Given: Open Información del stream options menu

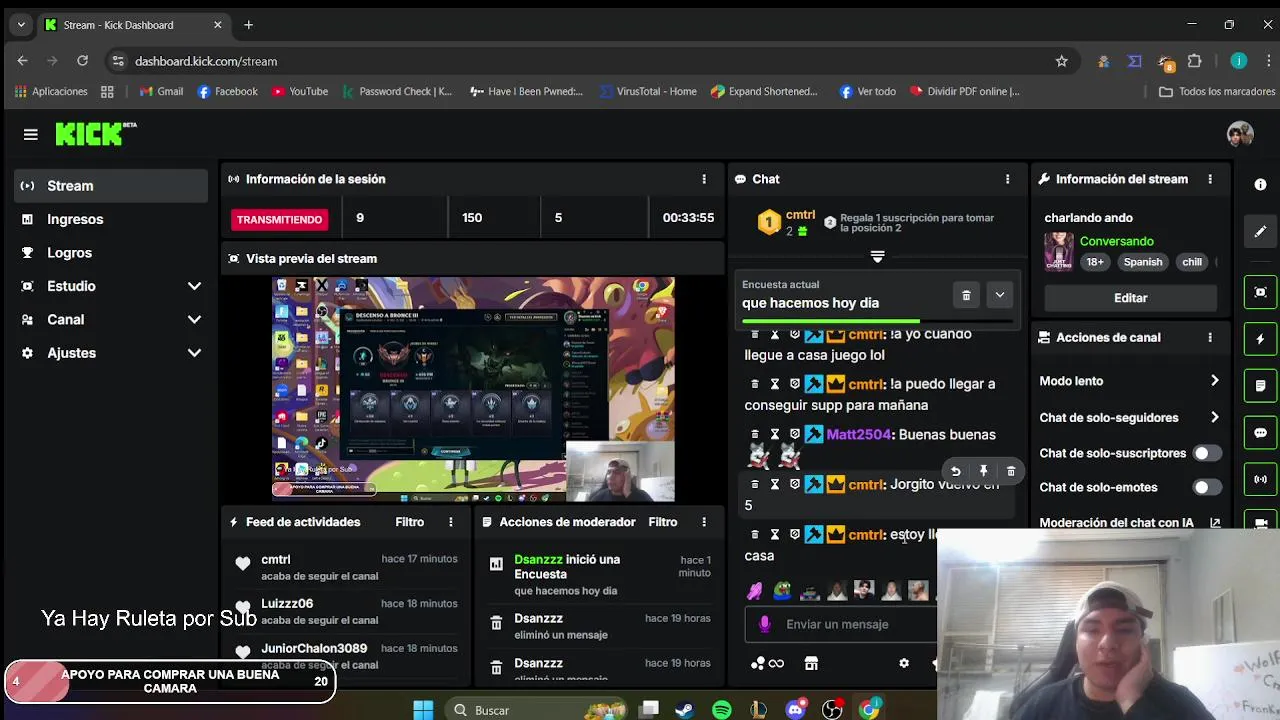Looking at the screenshot, I should coord(1210,179).
